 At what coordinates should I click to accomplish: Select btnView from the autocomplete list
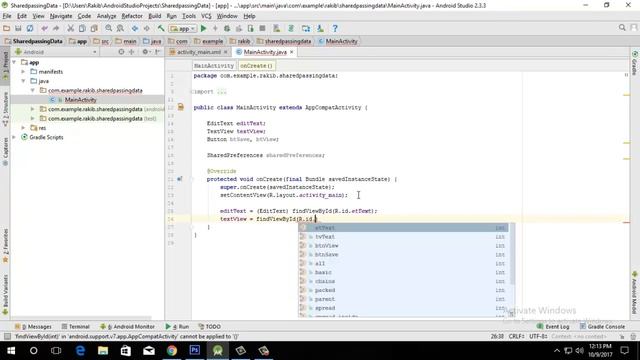click(403, 246)
